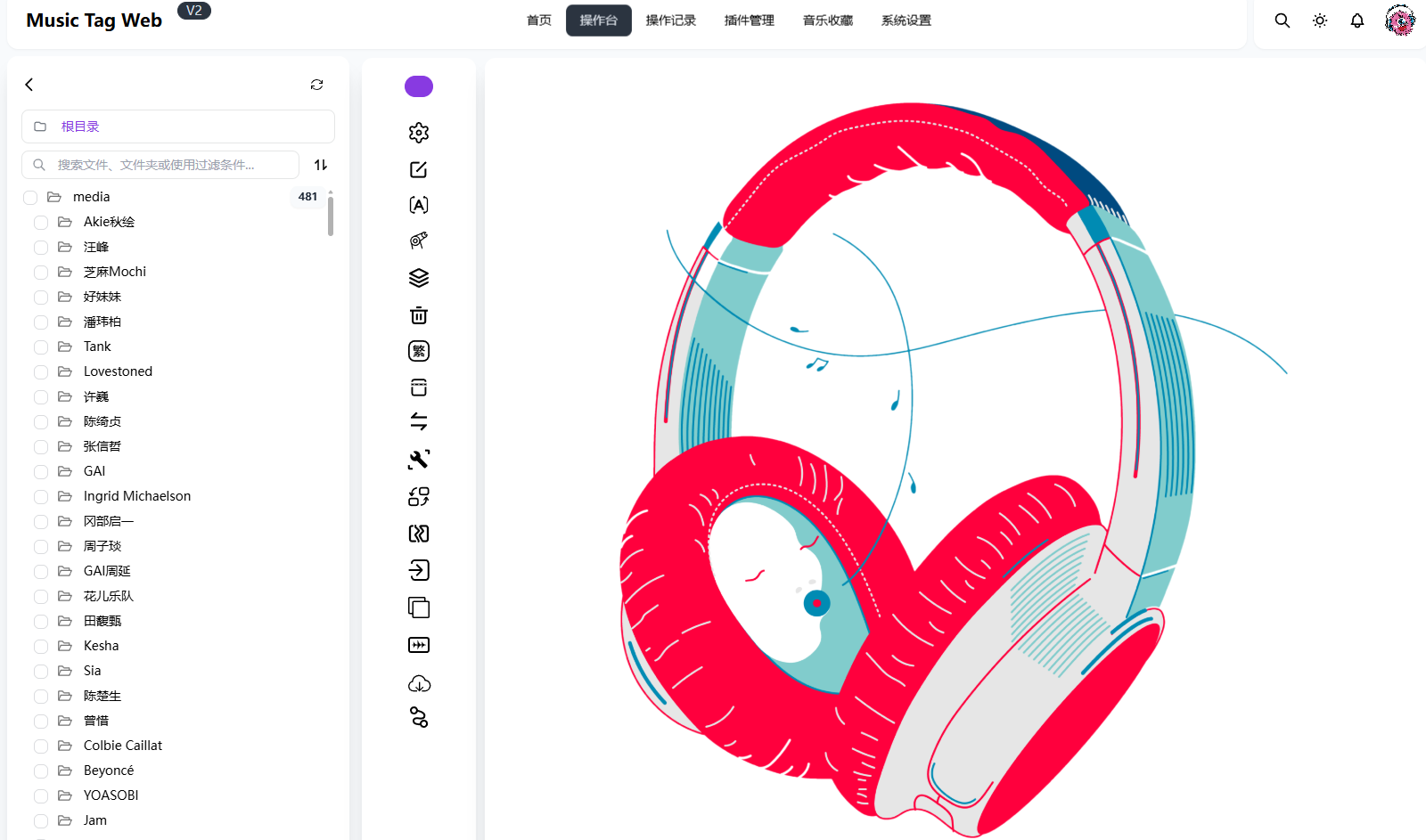Open the 潘玮柏 folder
The image size is (1426, 840).
[x=102, y=322]
